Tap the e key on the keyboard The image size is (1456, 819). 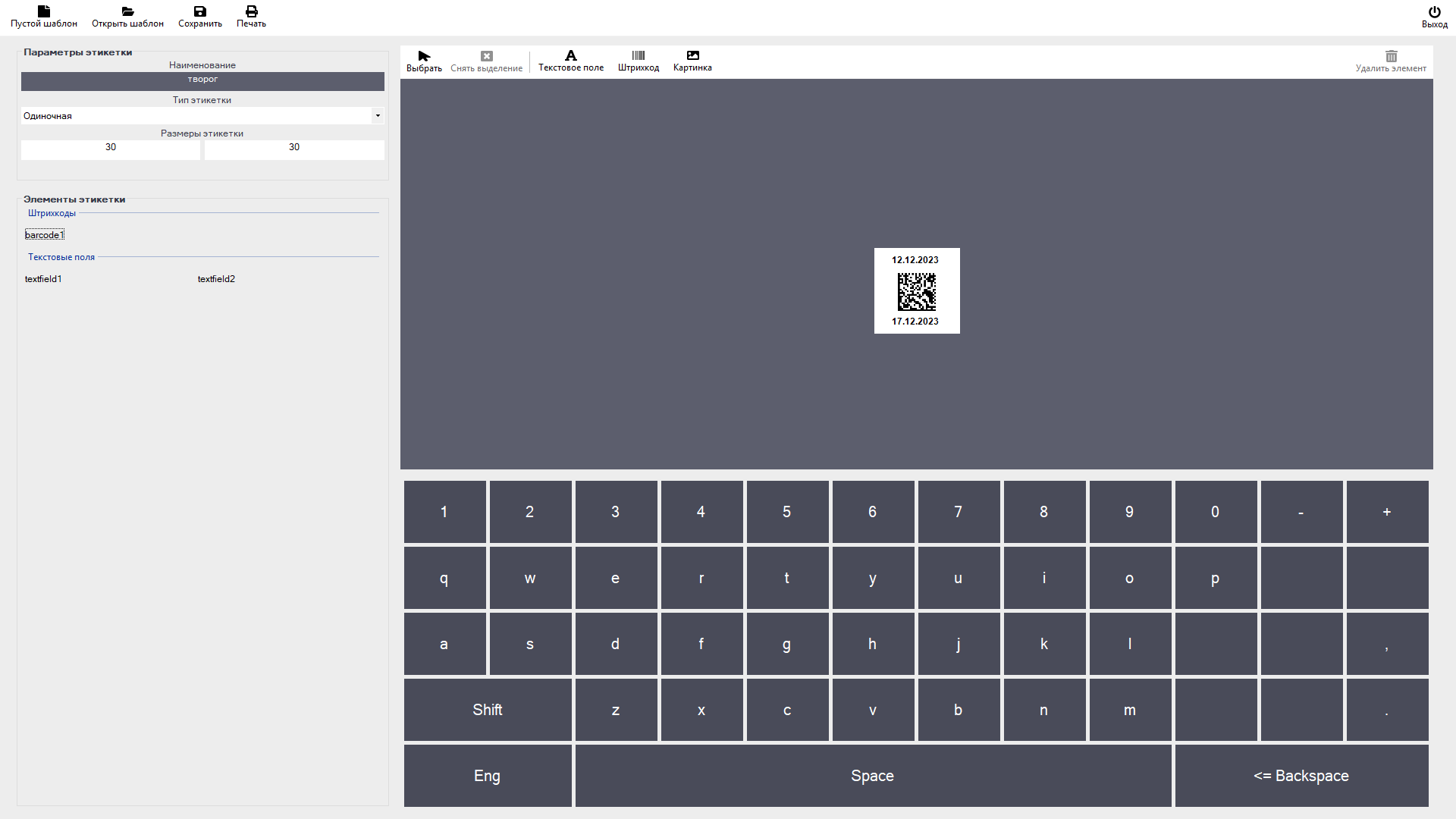(x=617, y=578)
